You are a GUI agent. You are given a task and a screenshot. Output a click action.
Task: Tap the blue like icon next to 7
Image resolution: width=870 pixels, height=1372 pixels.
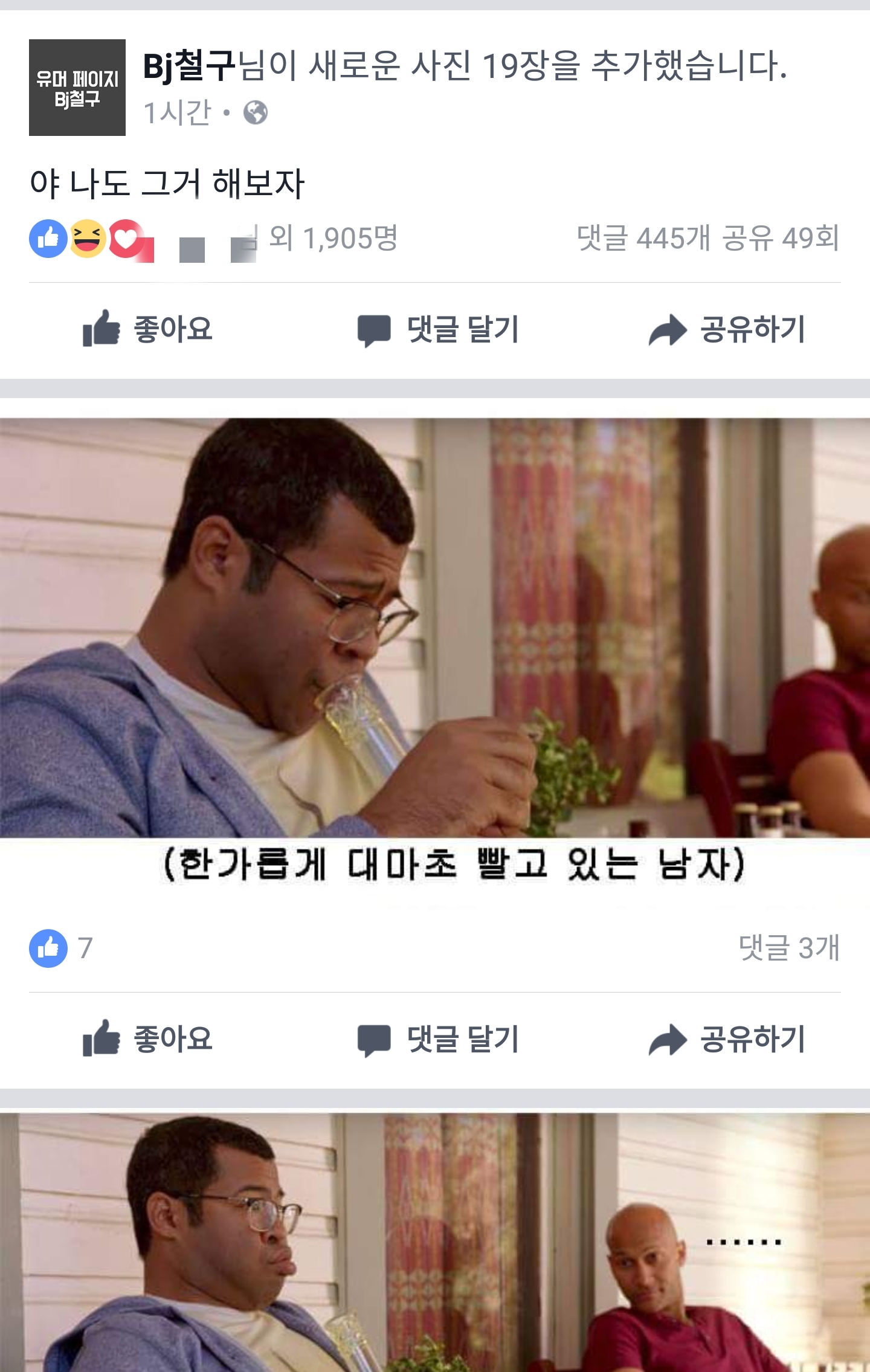pos(48,948)
